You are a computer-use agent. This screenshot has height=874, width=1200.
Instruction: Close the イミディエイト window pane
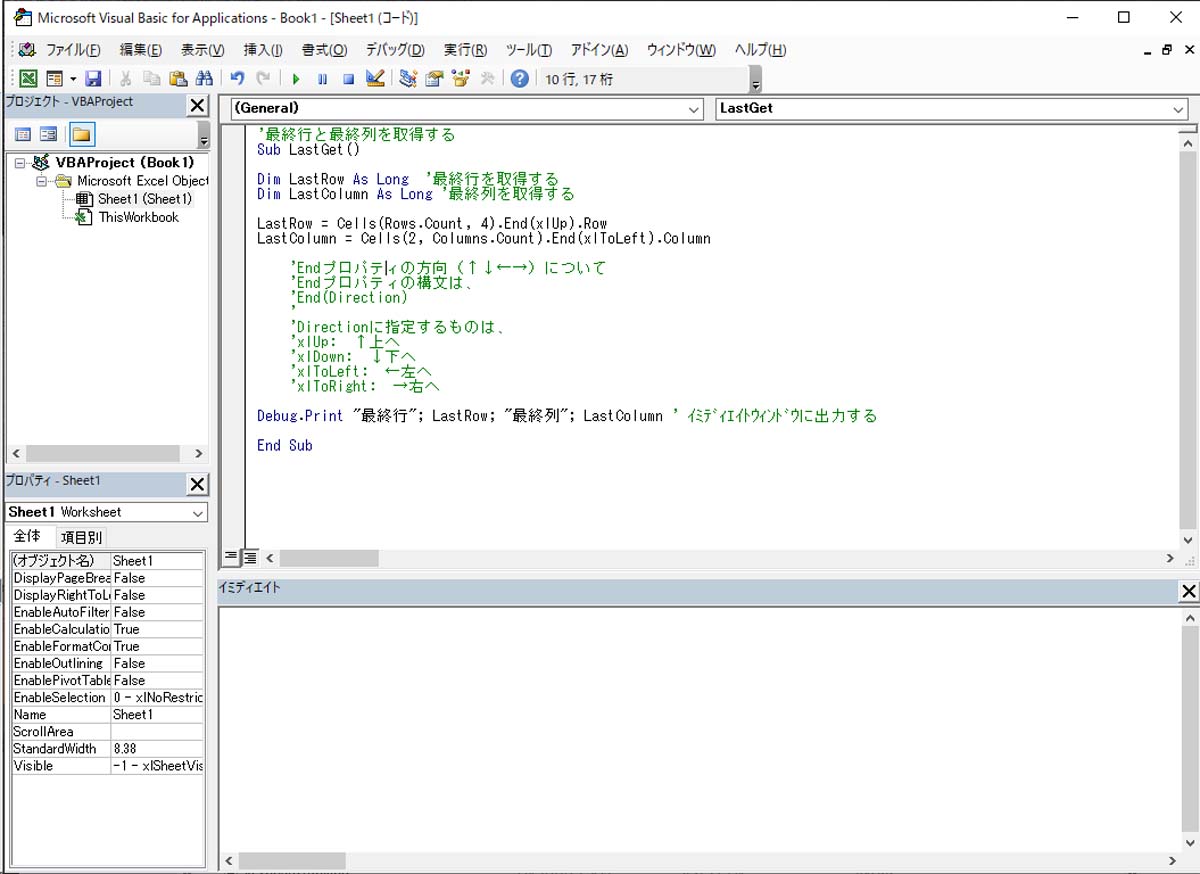(x=1188, y=592)
